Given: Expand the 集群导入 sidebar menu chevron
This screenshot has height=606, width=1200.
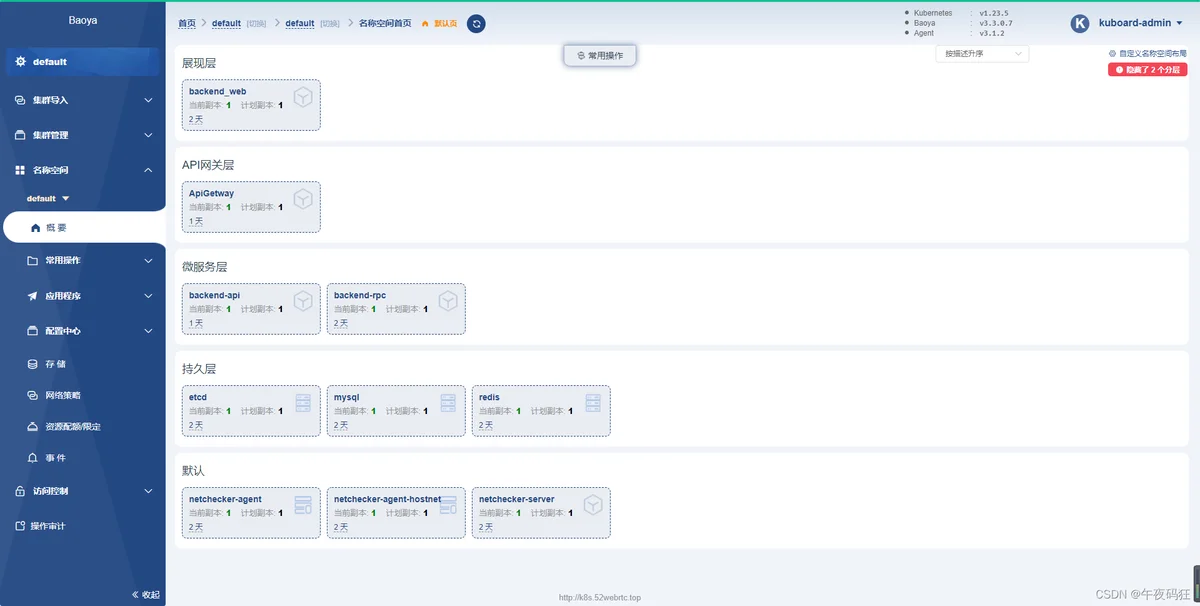Looking at the screenshot, I should click(x=148, y=100).
